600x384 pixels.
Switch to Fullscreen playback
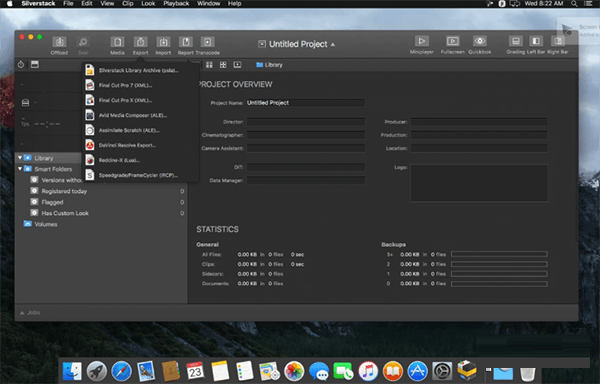pyautogui.click(x=452, y=41)
